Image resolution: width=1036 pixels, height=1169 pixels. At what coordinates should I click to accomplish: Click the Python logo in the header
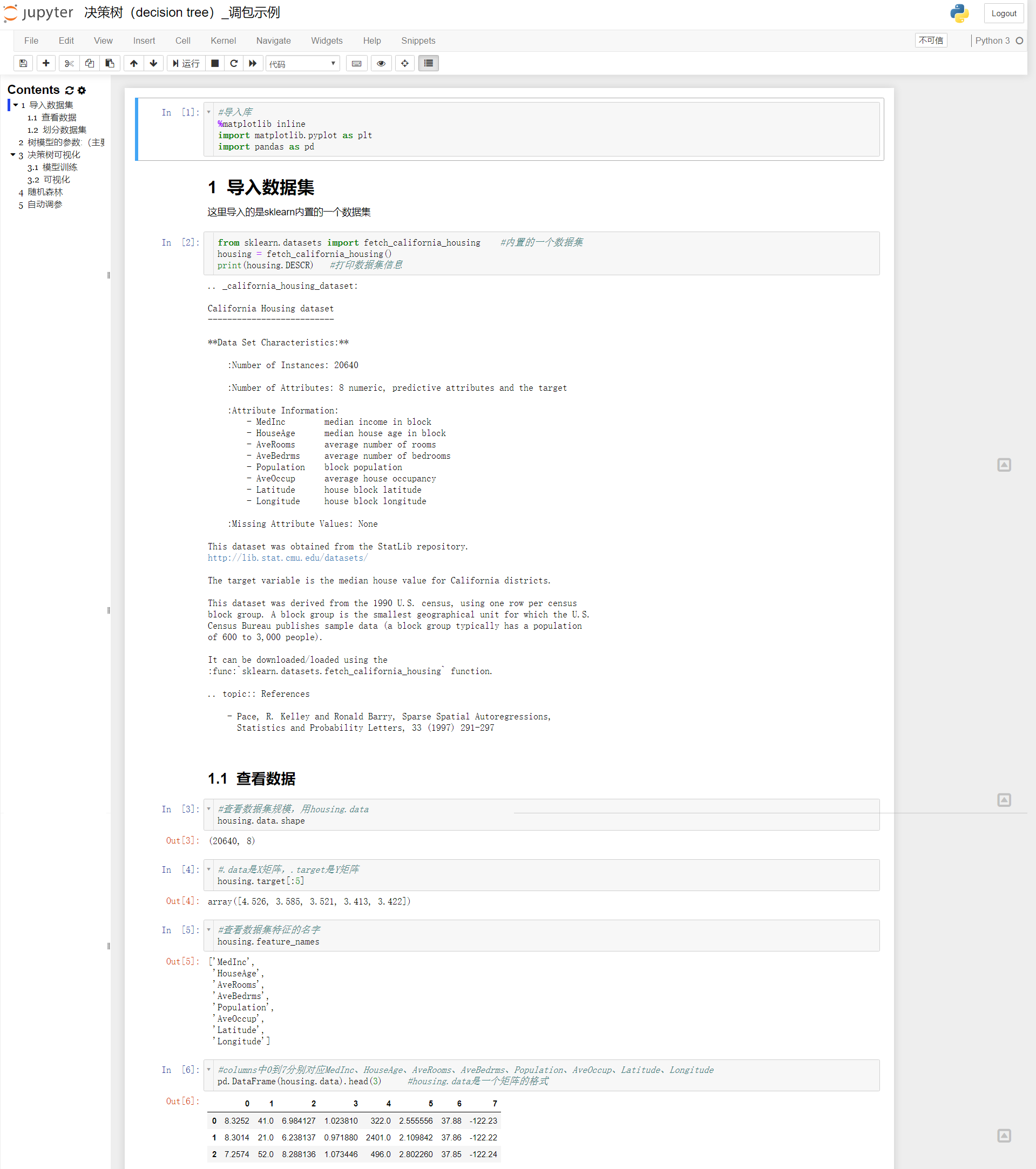959,13
